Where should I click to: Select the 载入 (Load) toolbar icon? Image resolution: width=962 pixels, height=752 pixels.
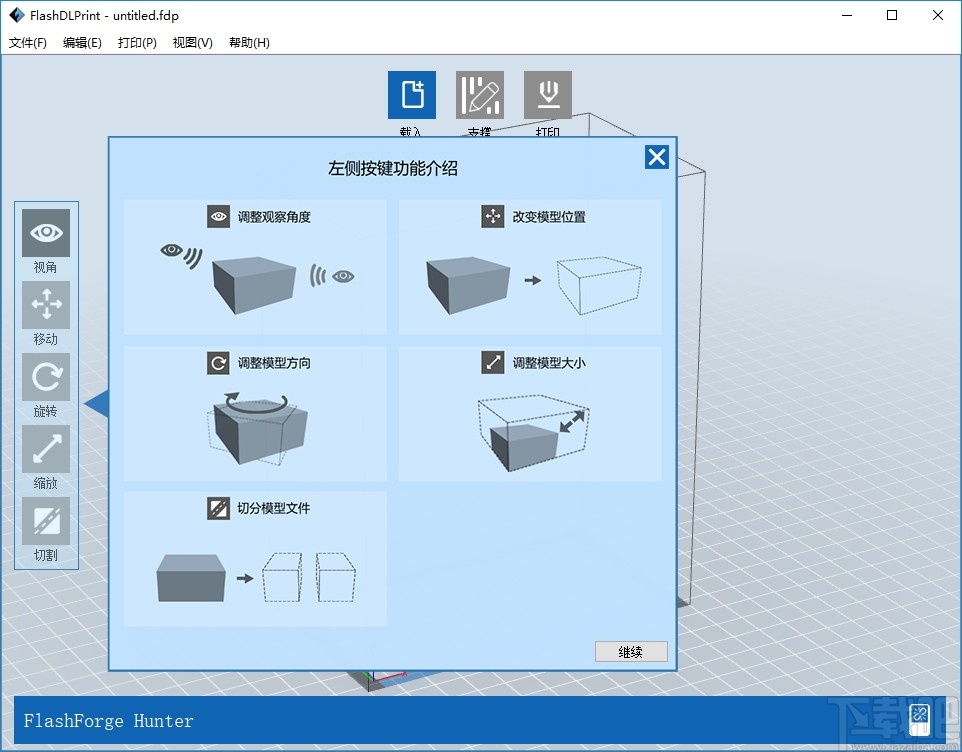[x=411, y=94]
